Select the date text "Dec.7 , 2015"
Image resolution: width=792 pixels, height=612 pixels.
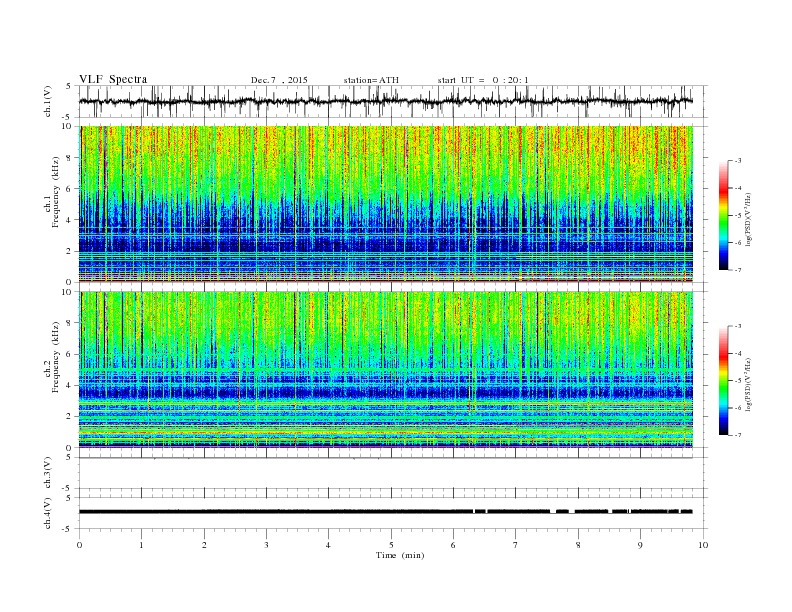coord(279,80)
